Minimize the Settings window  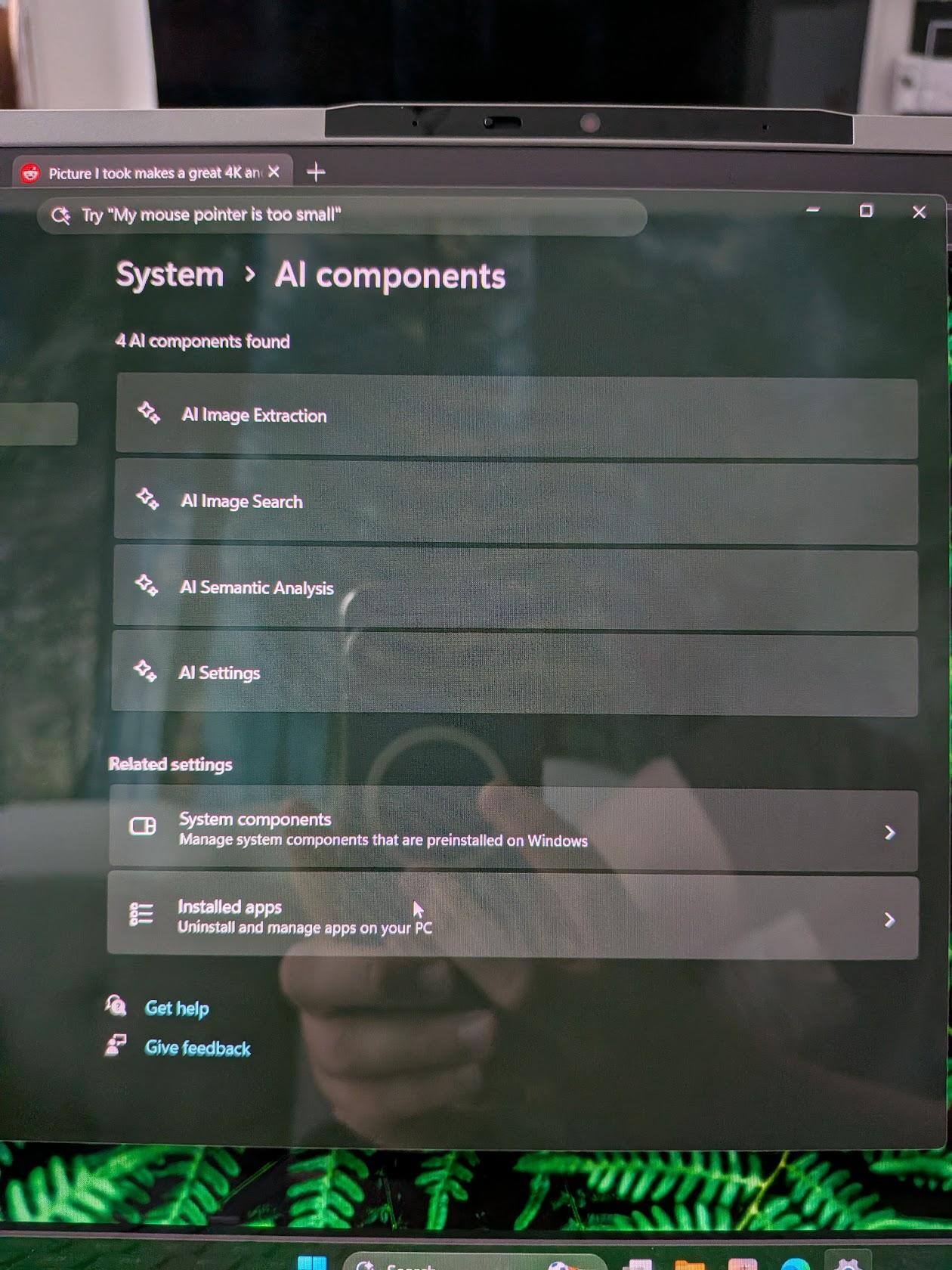coord(813,209)
